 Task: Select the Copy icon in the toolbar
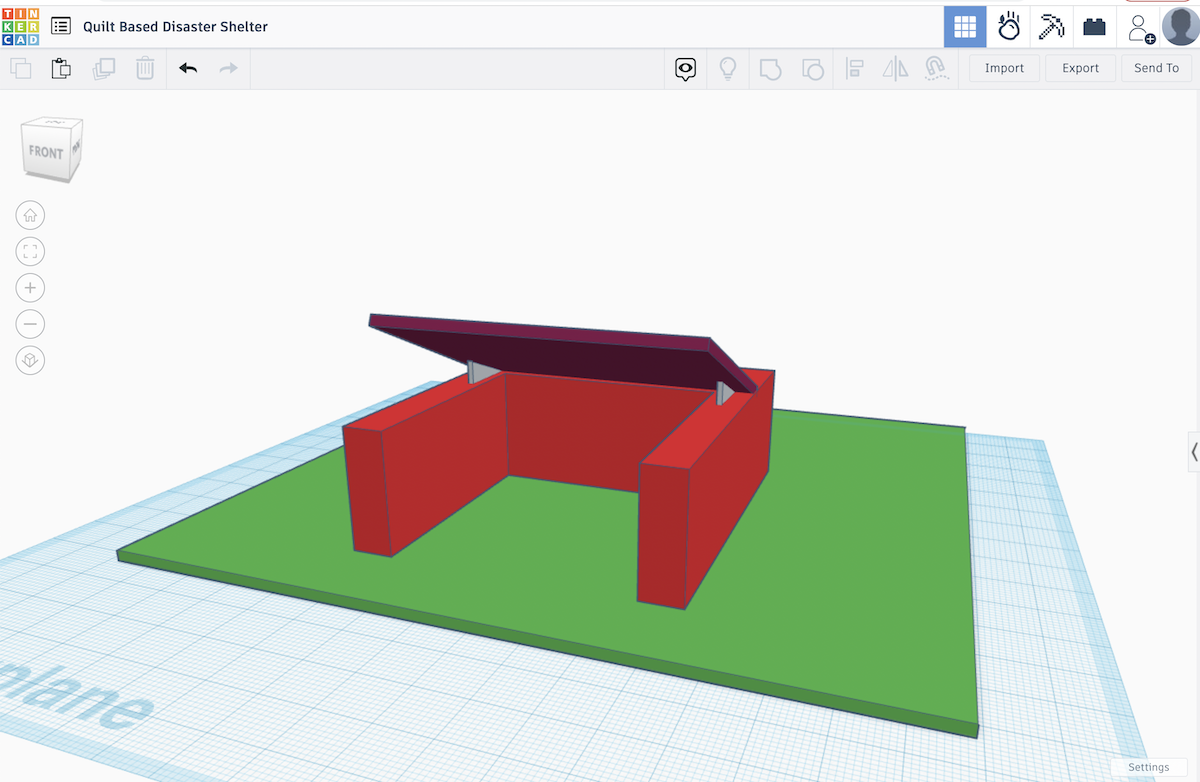coord(20,68)
